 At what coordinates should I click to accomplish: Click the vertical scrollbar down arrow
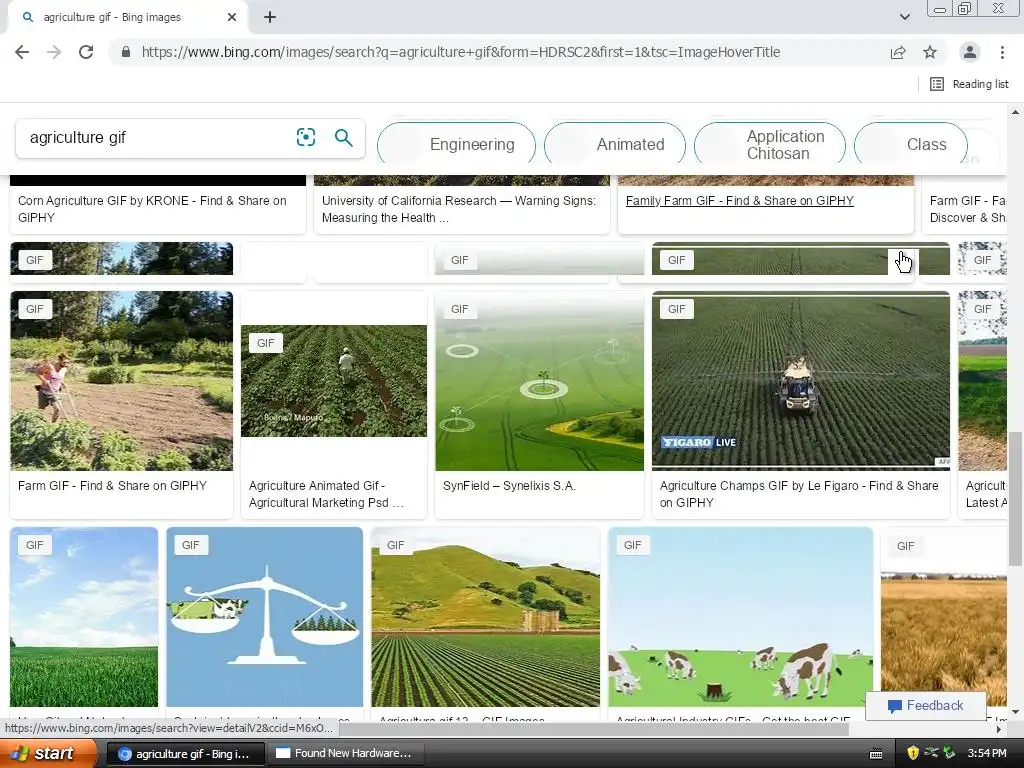pyautogui.click(x=1016, y=712)
